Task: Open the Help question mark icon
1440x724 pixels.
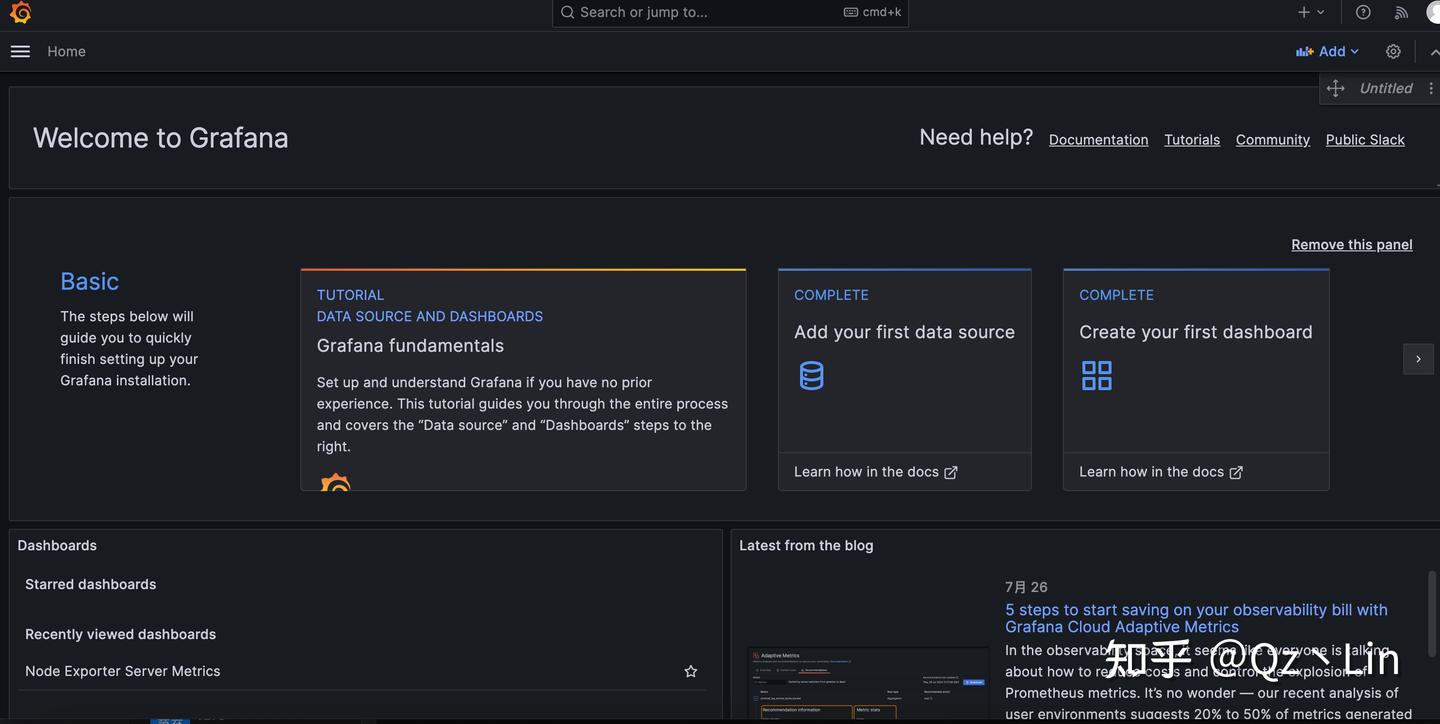Action: tap(1362, 12)
